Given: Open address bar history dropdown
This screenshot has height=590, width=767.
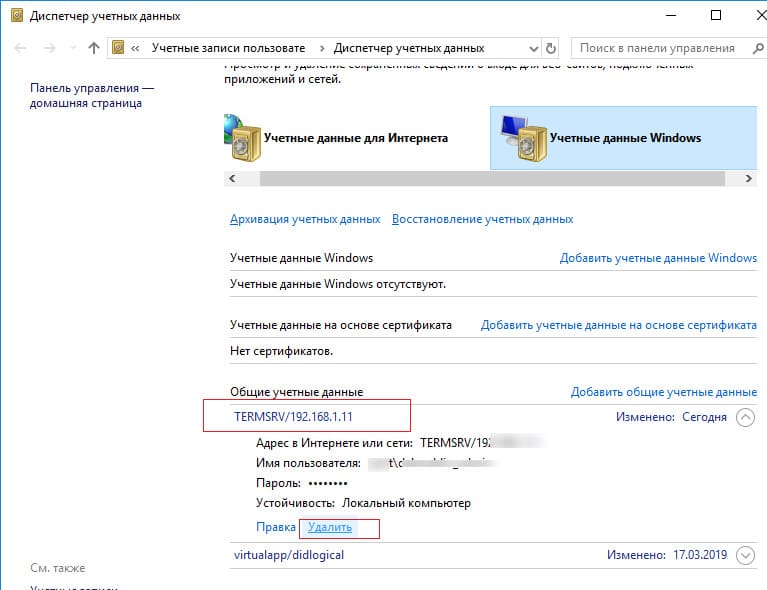Looking at the screenshot, I should [x=531, y=48].
